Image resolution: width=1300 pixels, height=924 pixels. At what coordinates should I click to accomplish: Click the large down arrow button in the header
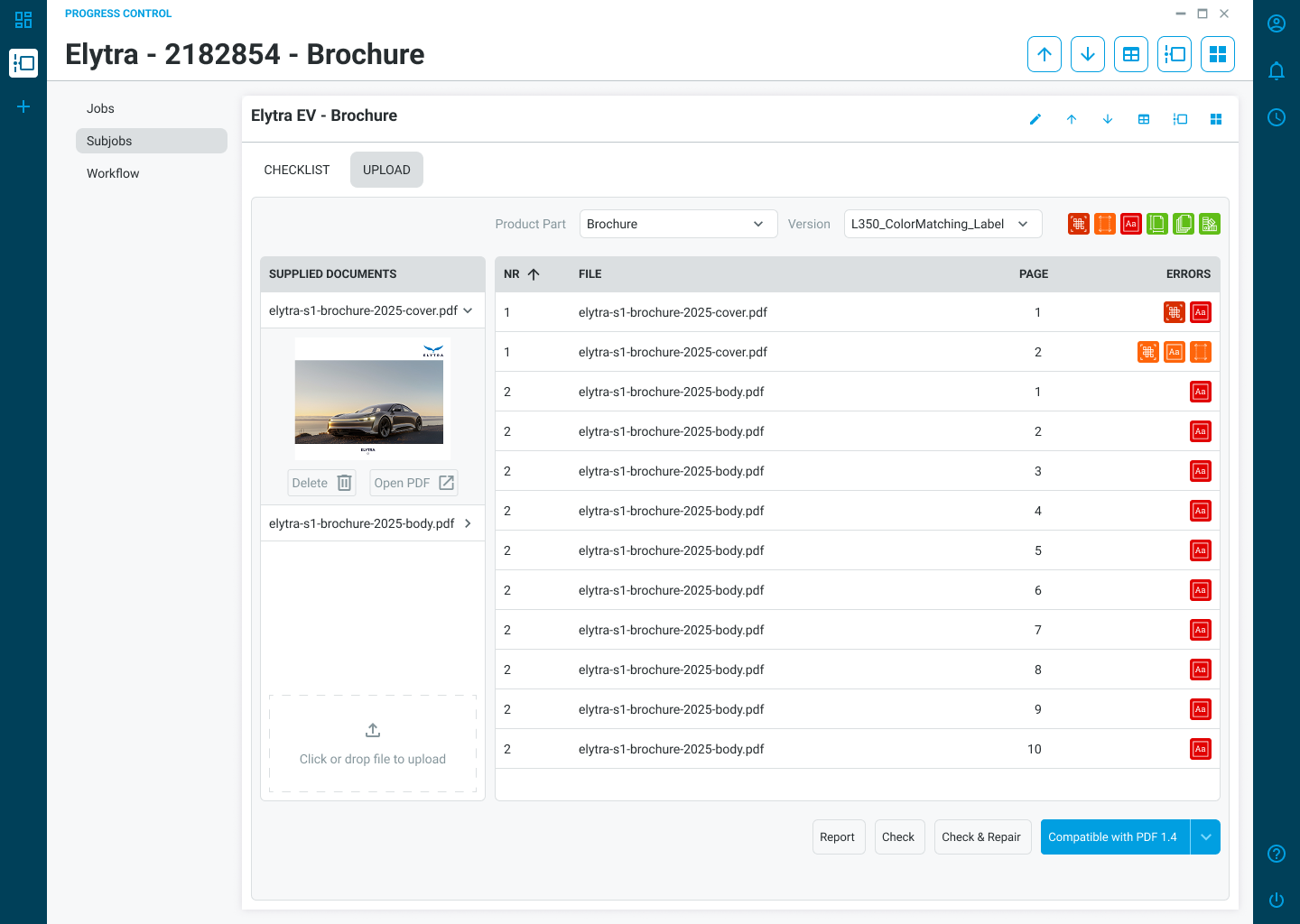coord(1088,54)
